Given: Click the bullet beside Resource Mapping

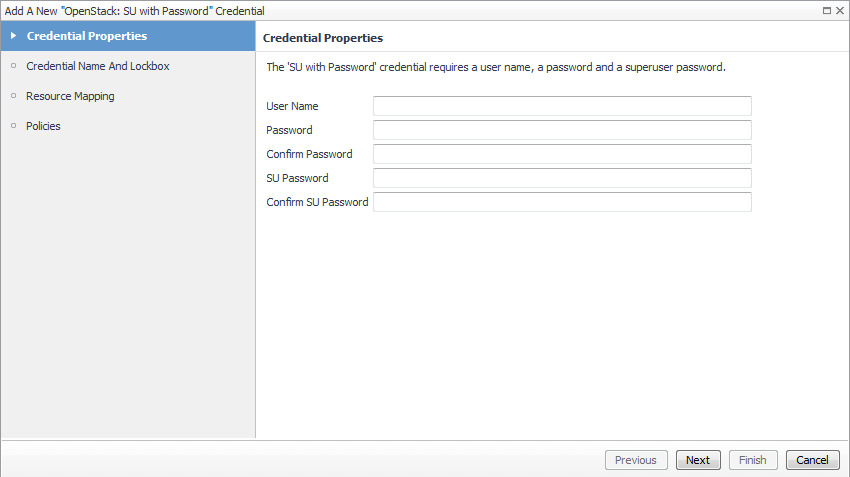Looking at the screenshot, I should pos(13,96).
